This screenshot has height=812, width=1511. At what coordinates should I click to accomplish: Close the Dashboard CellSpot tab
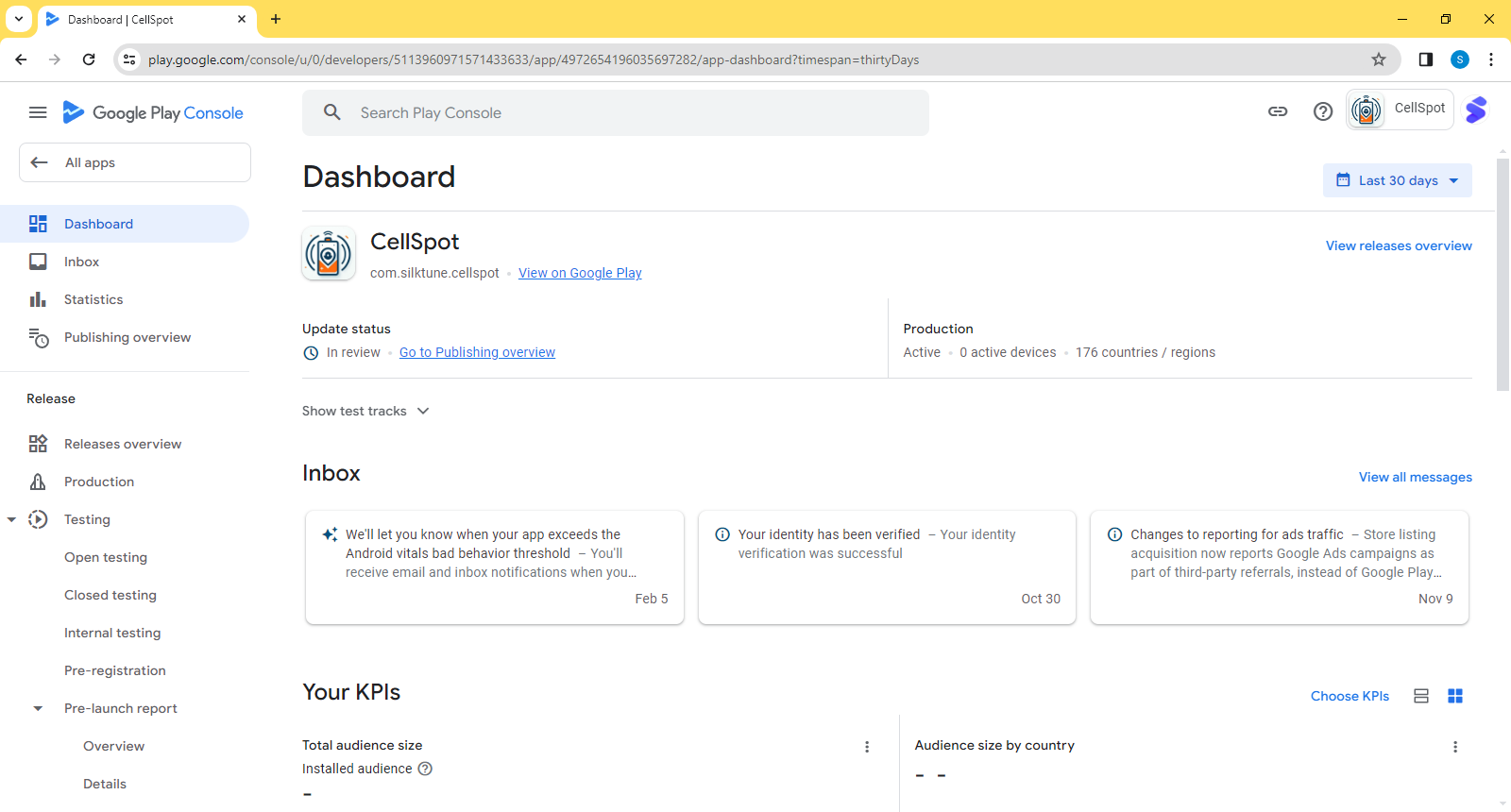(x=242, y=19)
